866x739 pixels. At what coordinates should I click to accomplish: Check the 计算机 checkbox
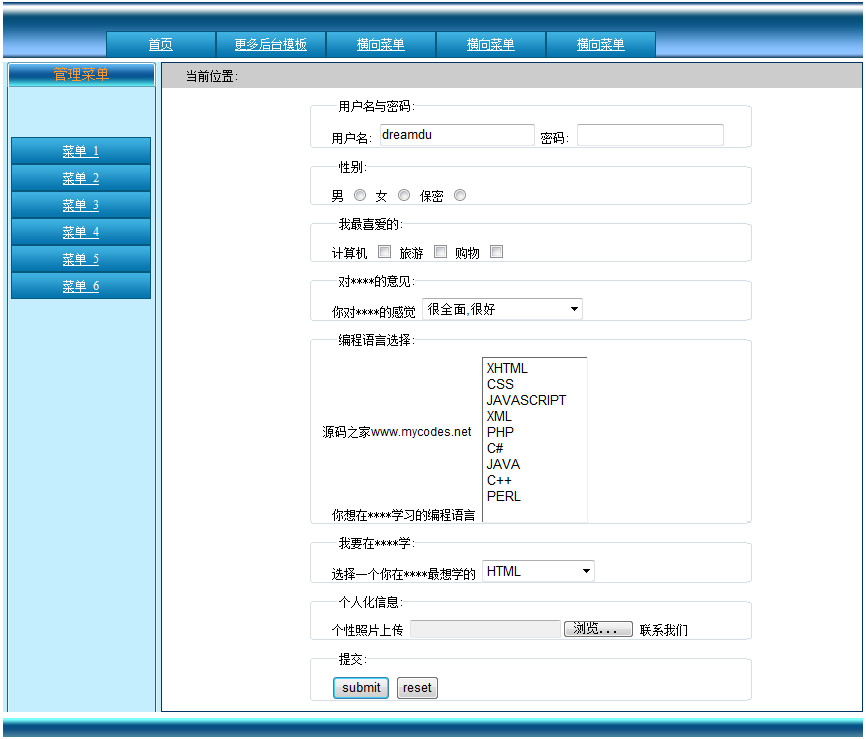384,252
